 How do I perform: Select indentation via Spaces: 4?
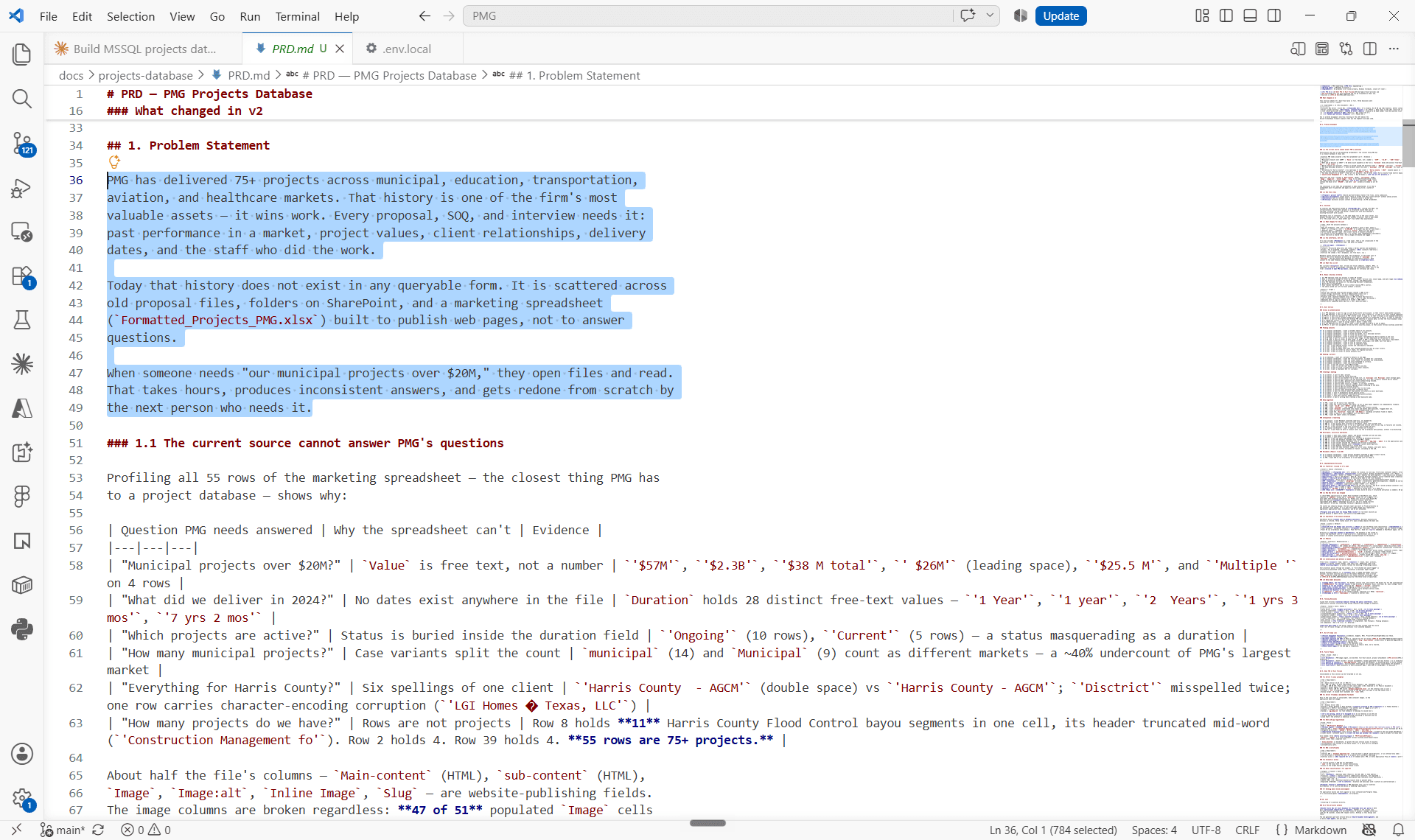1154,830
